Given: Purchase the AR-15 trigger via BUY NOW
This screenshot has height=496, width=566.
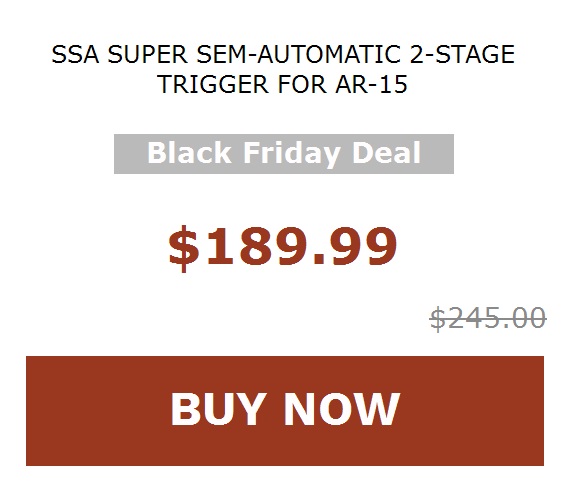Looking at the screenshot, I should [285, 410].
